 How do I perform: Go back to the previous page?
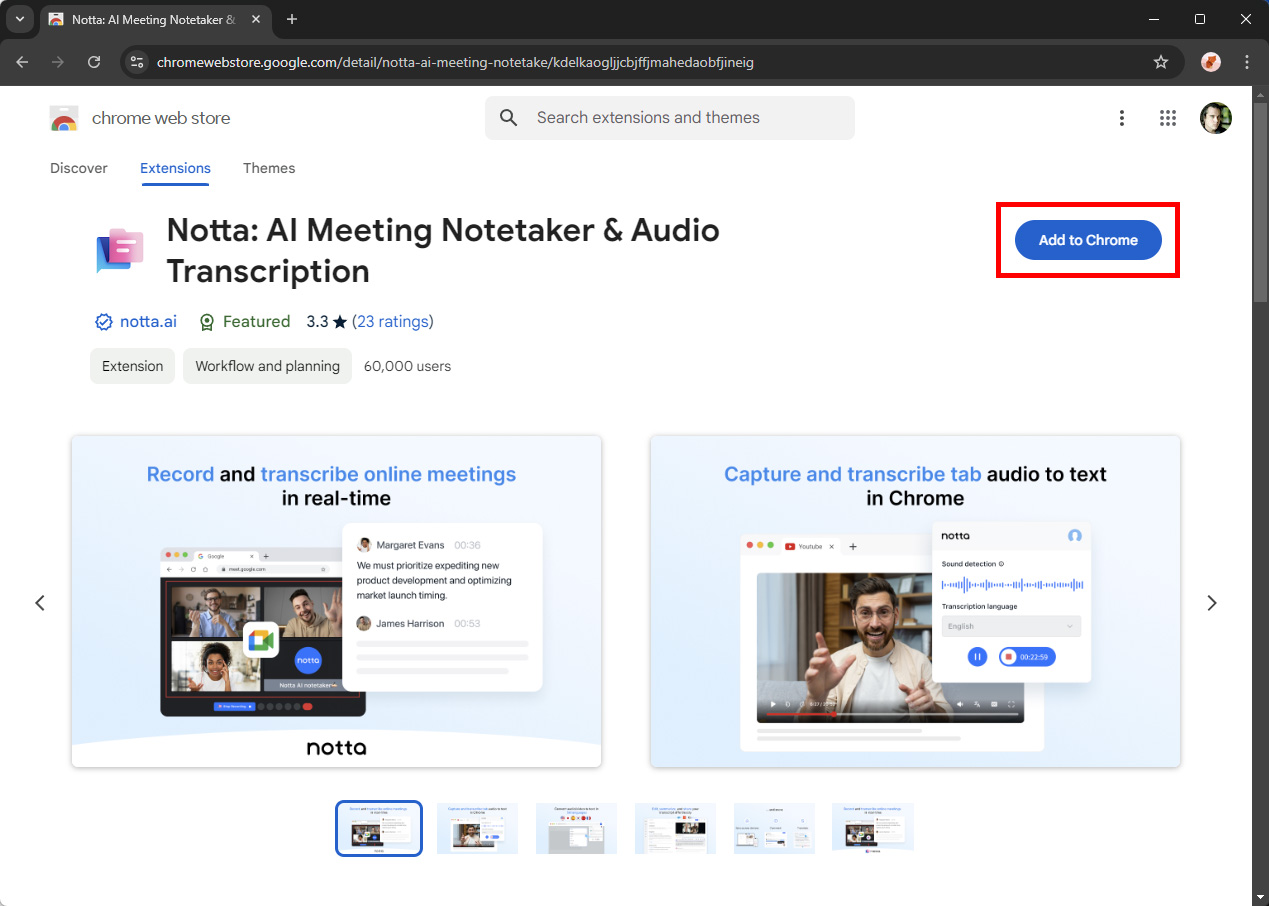coord(22,62)
